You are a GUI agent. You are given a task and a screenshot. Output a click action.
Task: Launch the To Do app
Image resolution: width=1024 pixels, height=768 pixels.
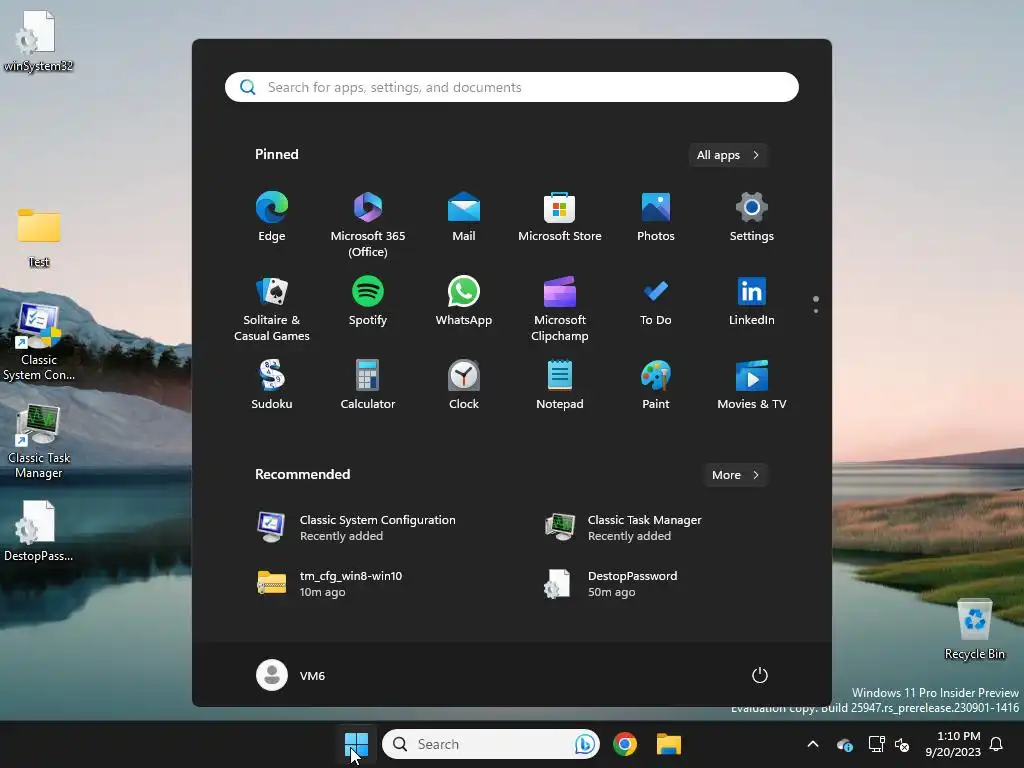(656, 301)
